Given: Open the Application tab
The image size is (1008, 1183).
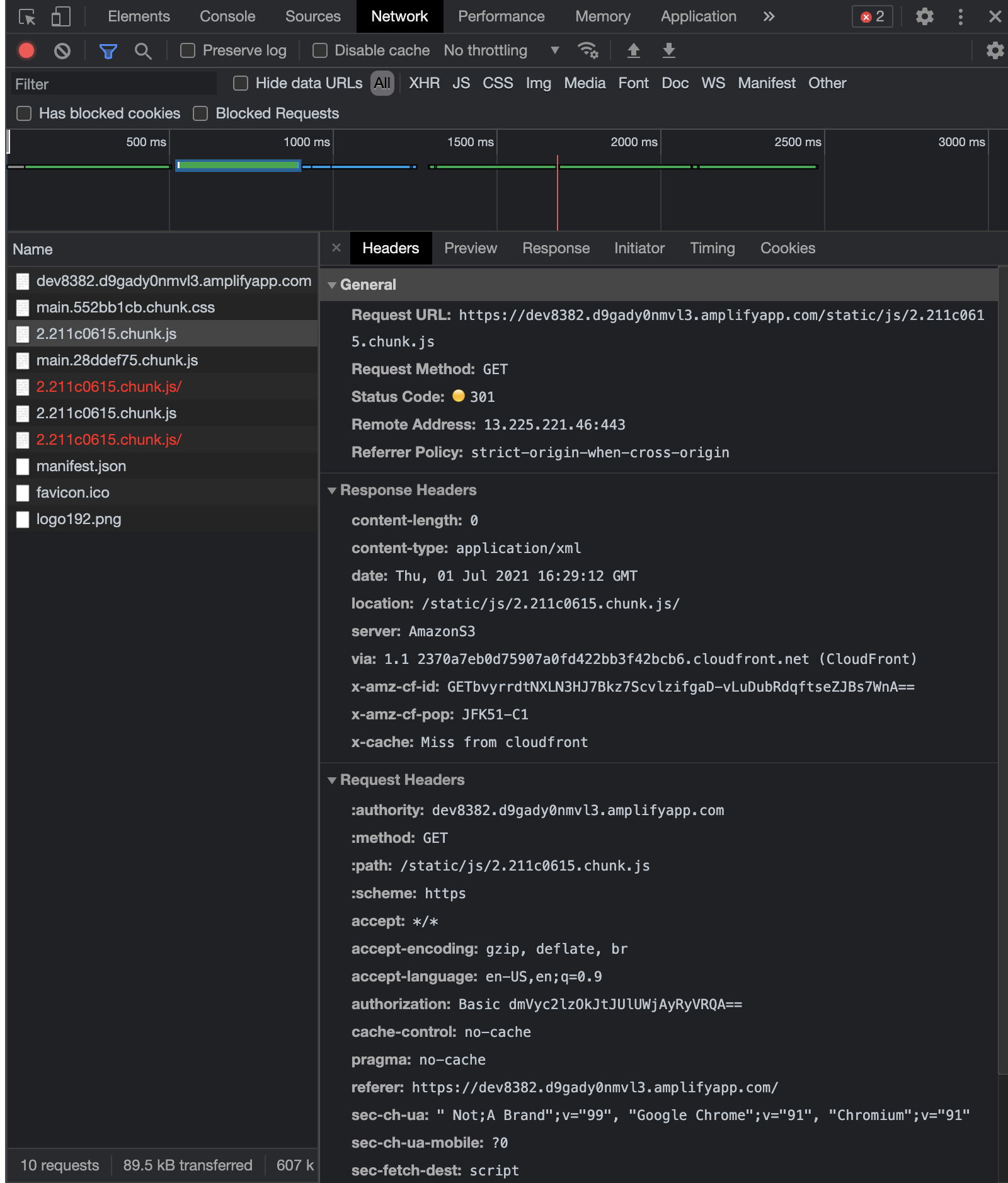Looking at the screenshot, I should click(699, 16).
